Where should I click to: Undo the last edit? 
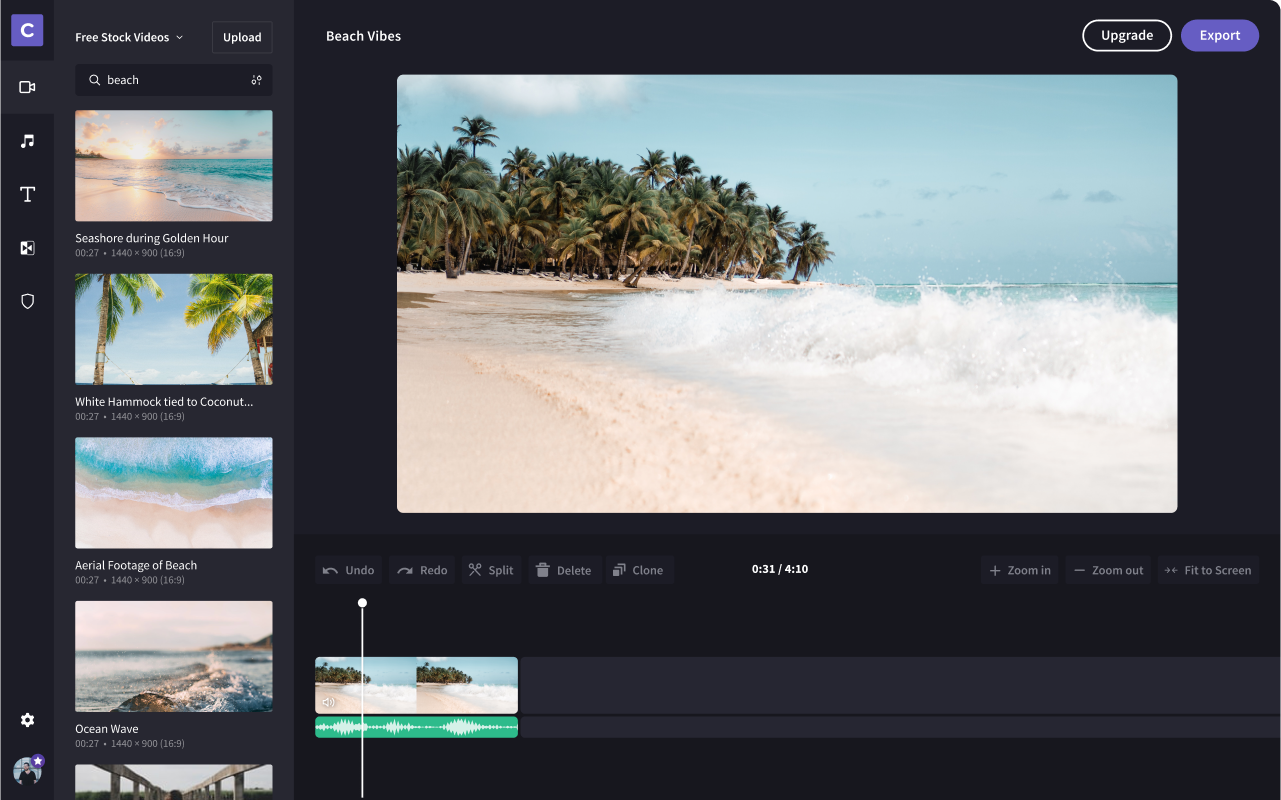(x=349, y=570)
